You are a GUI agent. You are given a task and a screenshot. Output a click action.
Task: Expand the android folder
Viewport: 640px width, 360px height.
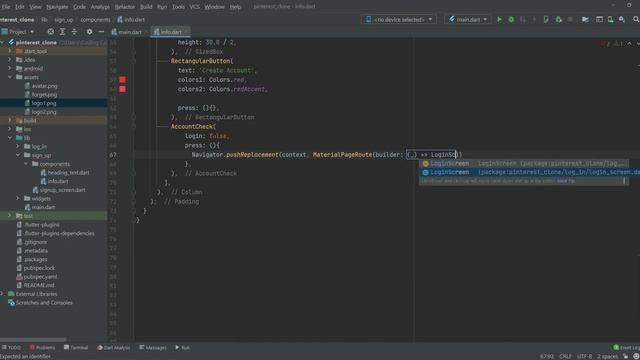pos(10,68)
